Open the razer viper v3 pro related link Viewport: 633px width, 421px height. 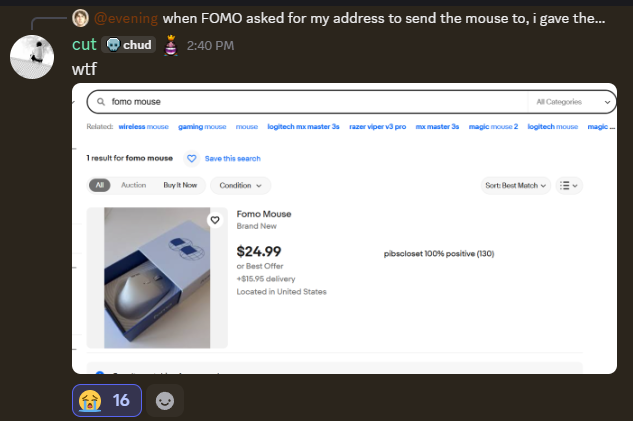378,127
